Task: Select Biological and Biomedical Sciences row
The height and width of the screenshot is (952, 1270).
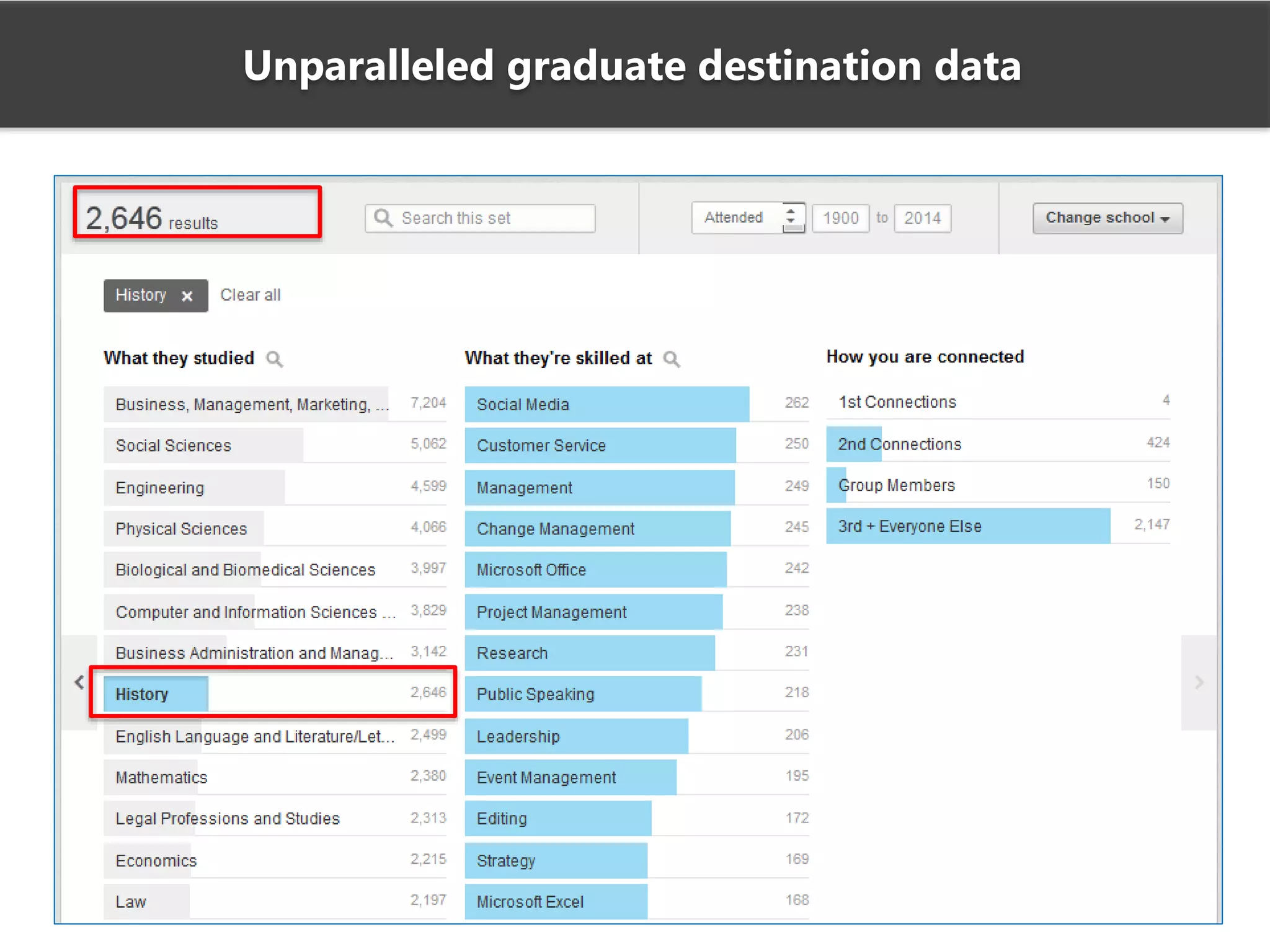Action: pyautogui.click(x=275, y=569)
